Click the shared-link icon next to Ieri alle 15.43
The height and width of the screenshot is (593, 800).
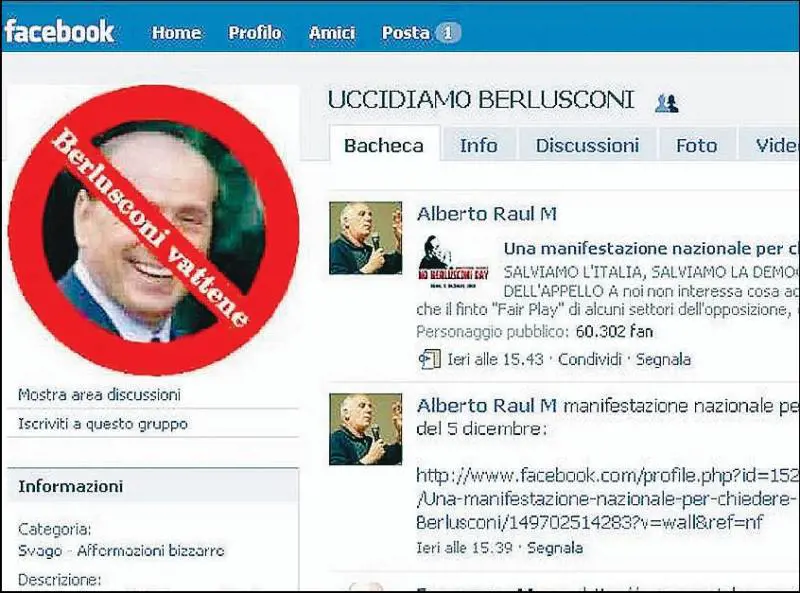pos(429,359)
